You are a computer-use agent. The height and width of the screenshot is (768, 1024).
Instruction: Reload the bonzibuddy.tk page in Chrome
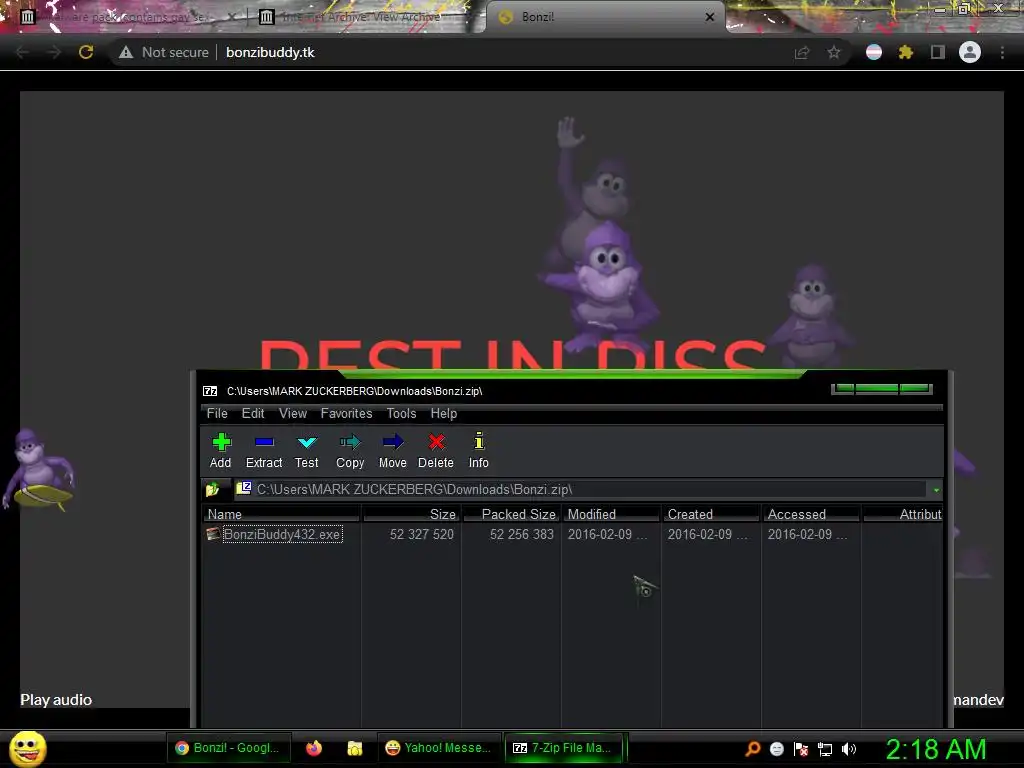pyautogui.click(x=86, y=52)
